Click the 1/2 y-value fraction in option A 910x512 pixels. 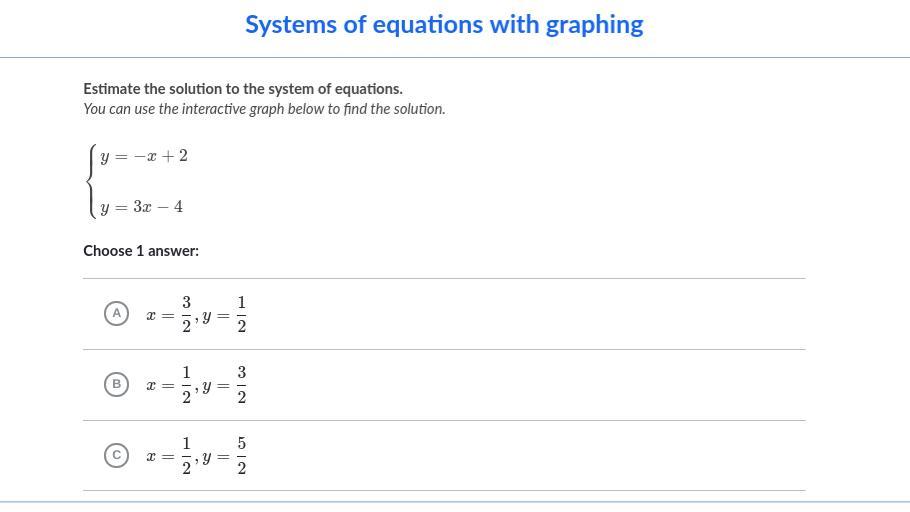(241, 315)
